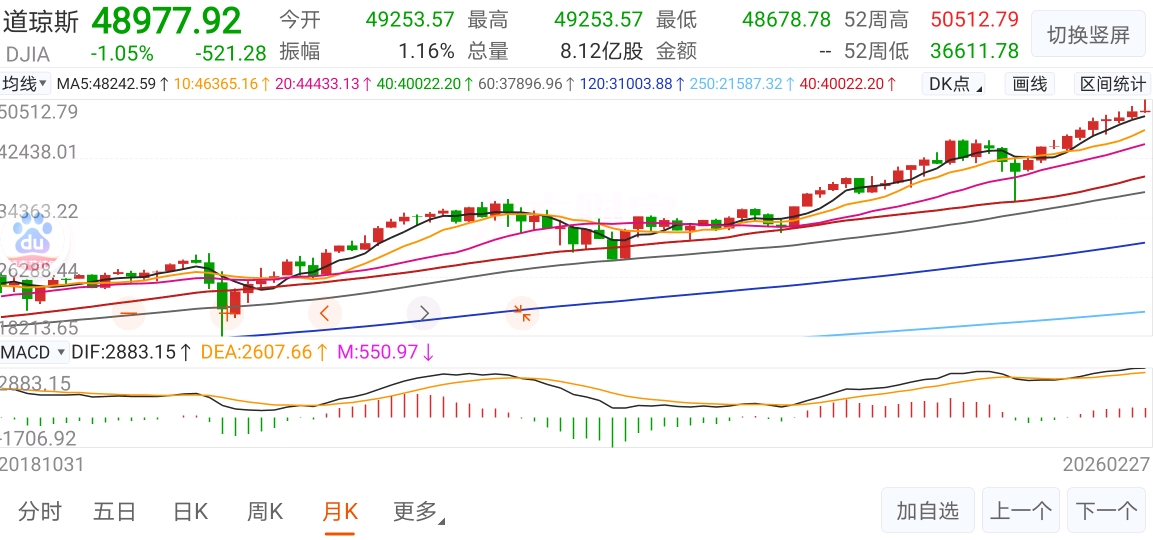Tap the 今开 value 49253.57
Image resolution: width=1153 pixels, height=540 pixels.
[410, 19]
